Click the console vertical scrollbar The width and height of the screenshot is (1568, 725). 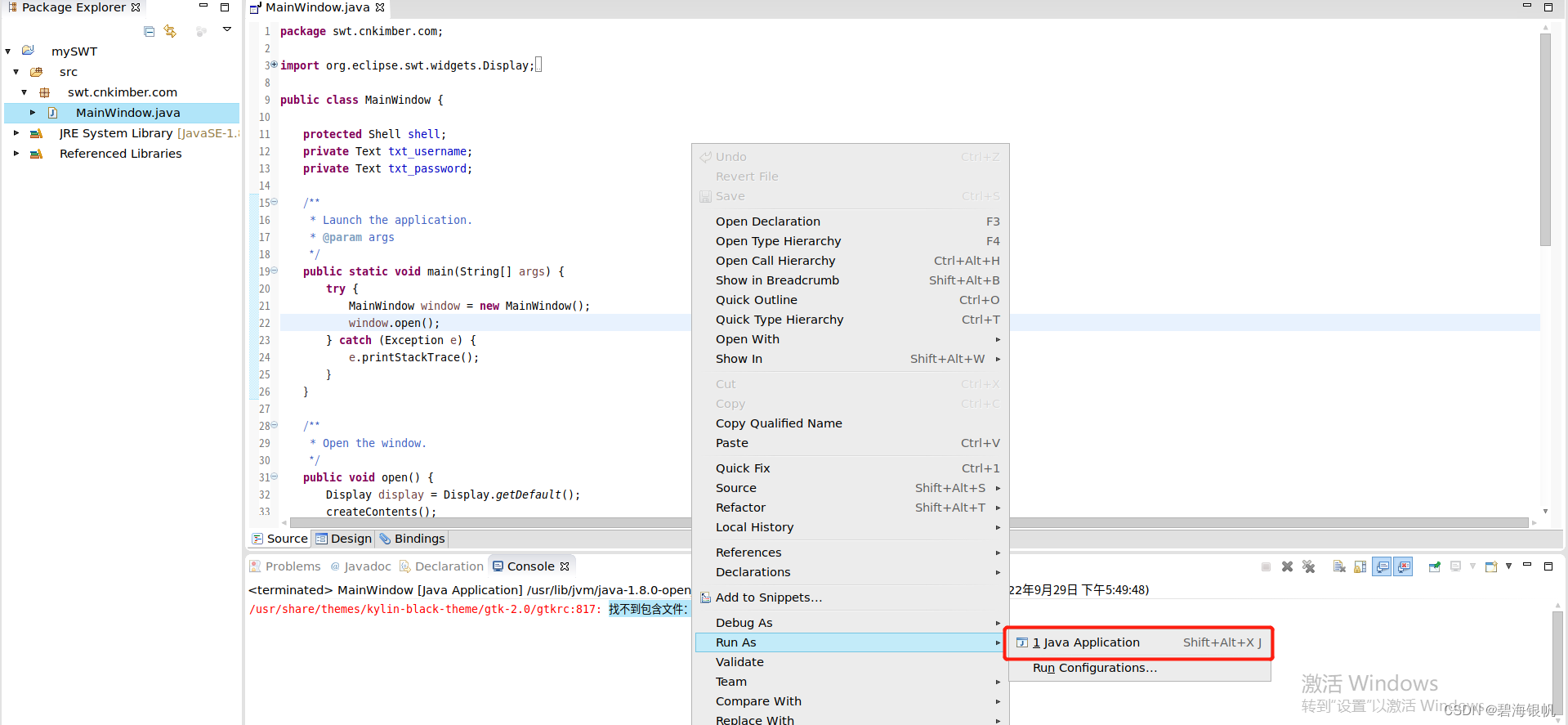click(x=1558, y=662)
